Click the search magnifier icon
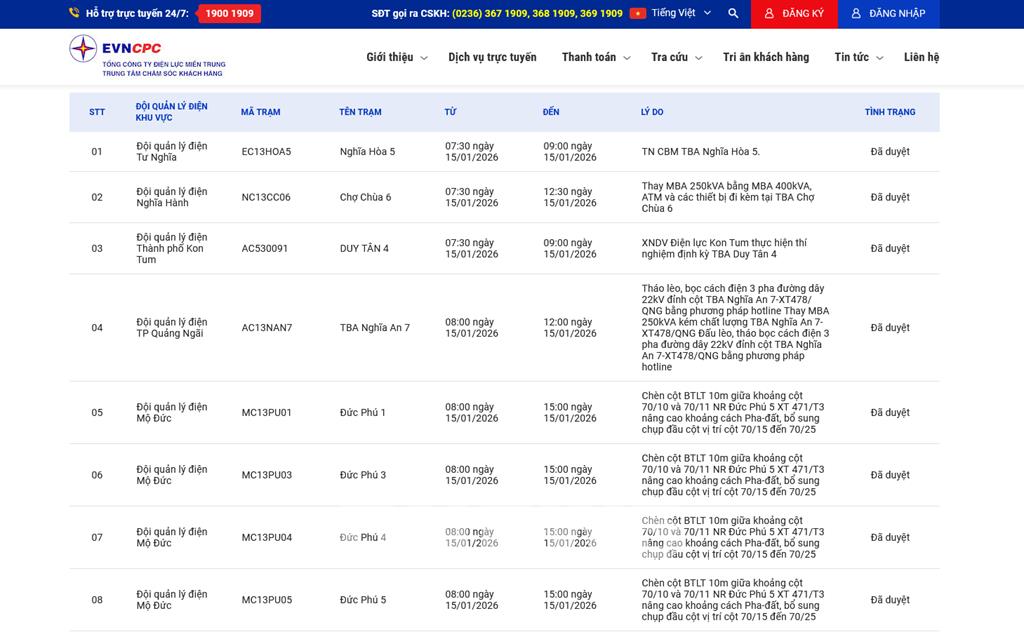 point(733,14)
